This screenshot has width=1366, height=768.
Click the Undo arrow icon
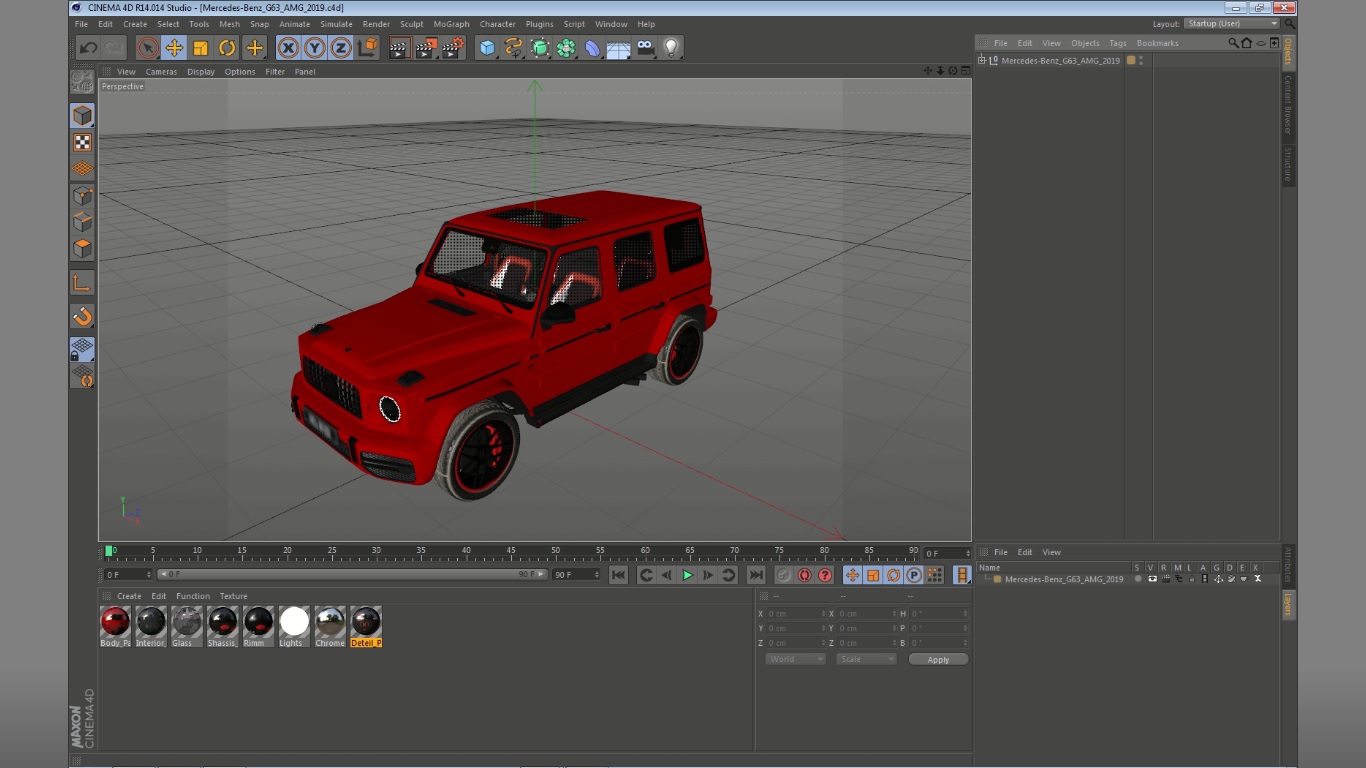[x=88, y=47]
